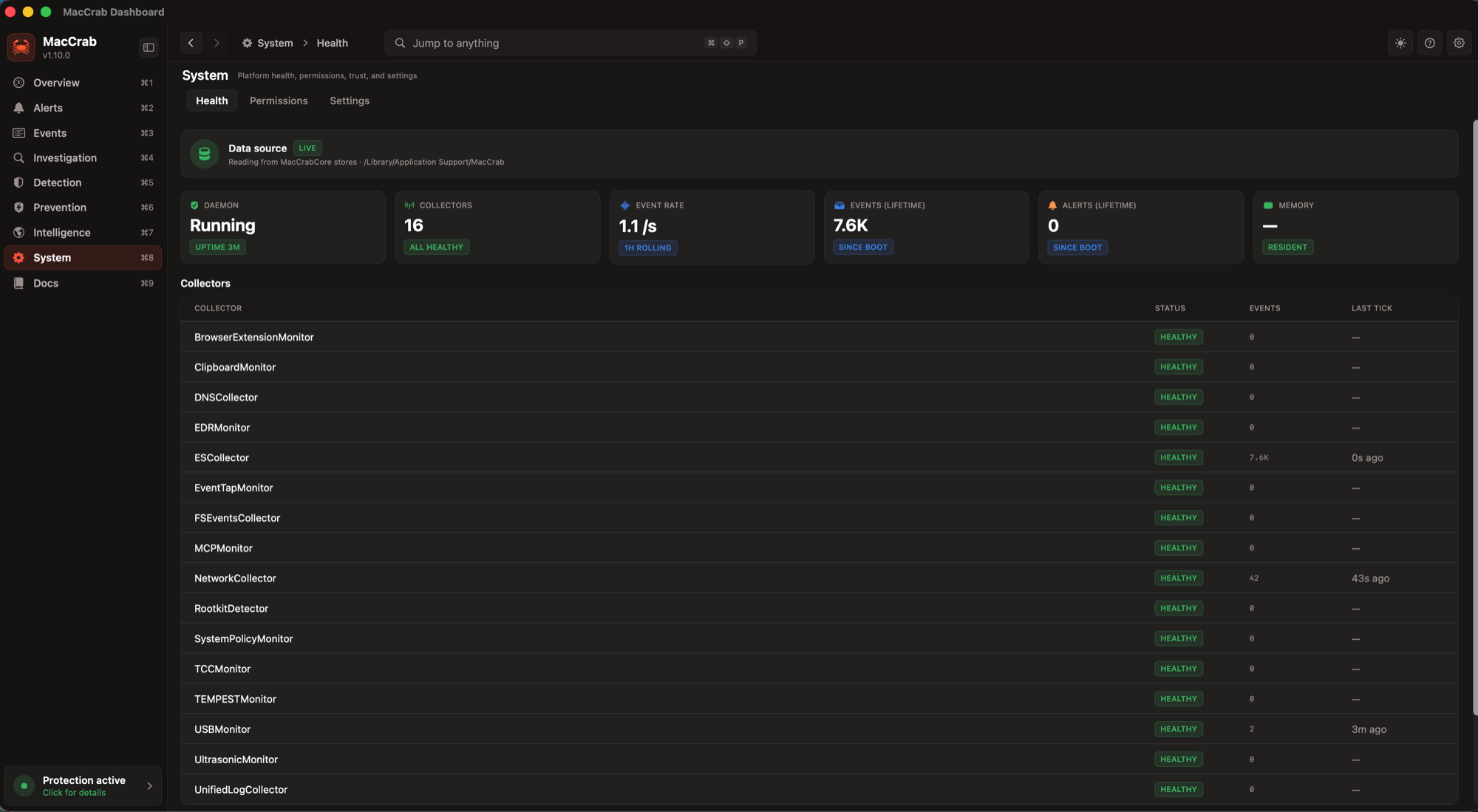Click the Alerts (Lifetime) bell icon
Image resolution: width=1478 pixels, height=812 pixels.
click(x=1053, y=205)
